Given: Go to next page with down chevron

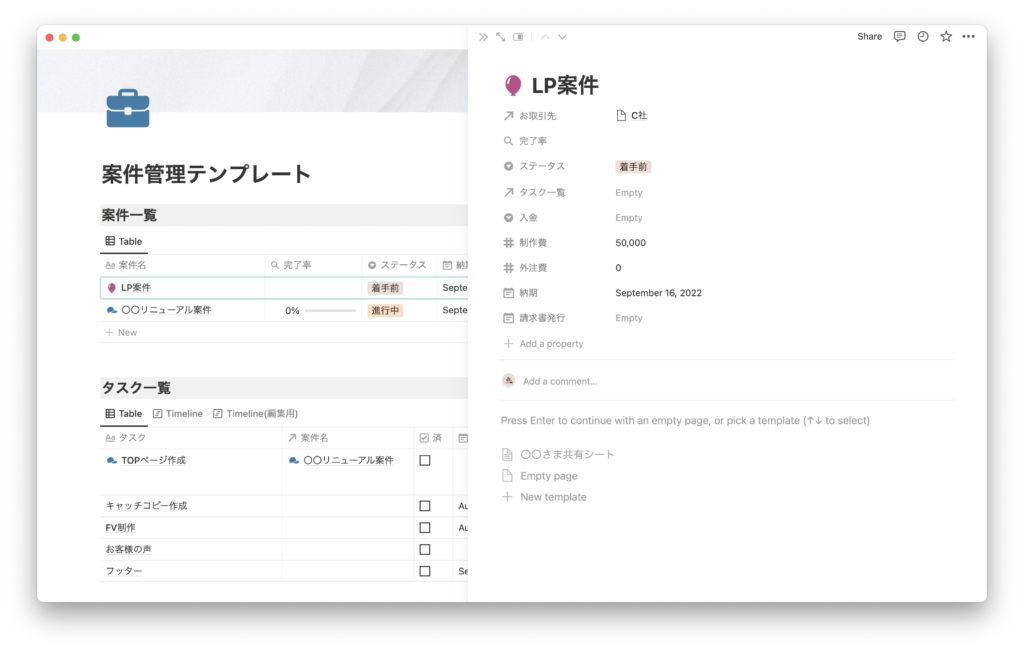Looking at the screenshot, I should pos(562,37).
